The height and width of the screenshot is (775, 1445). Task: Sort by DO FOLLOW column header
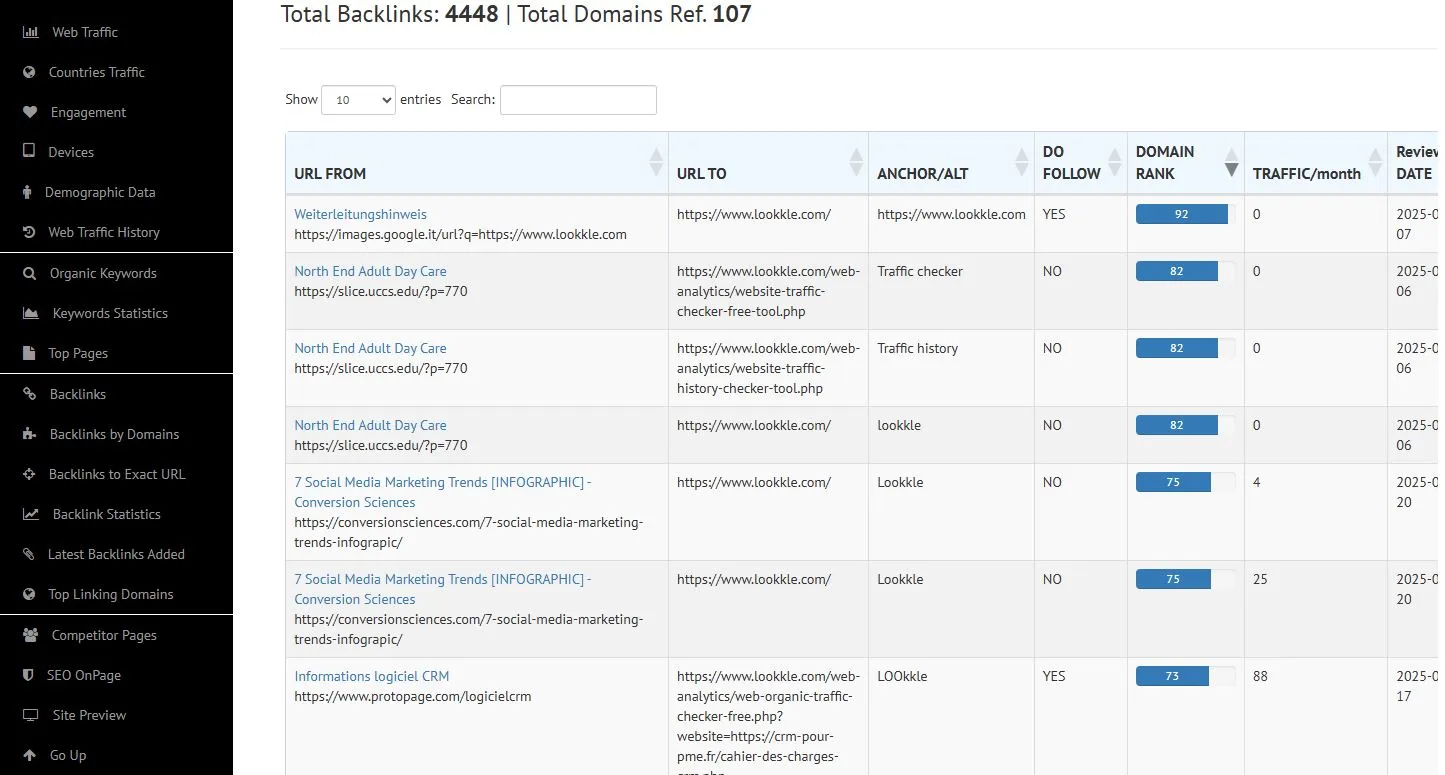point(1081,163)
